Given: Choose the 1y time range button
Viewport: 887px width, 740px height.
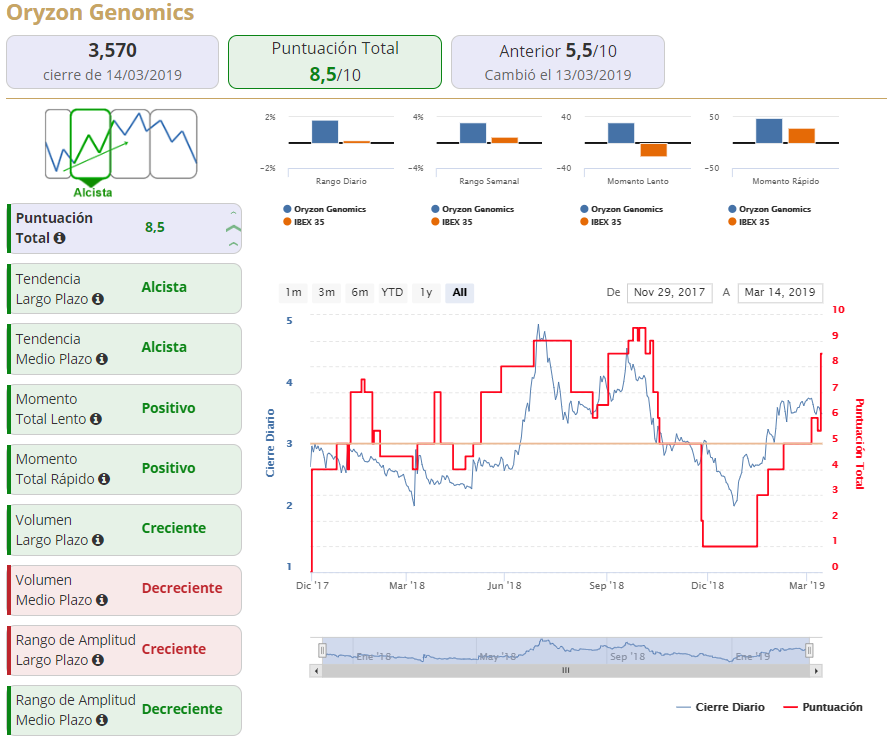Looking at the screenshot, I should click(426, 292).
